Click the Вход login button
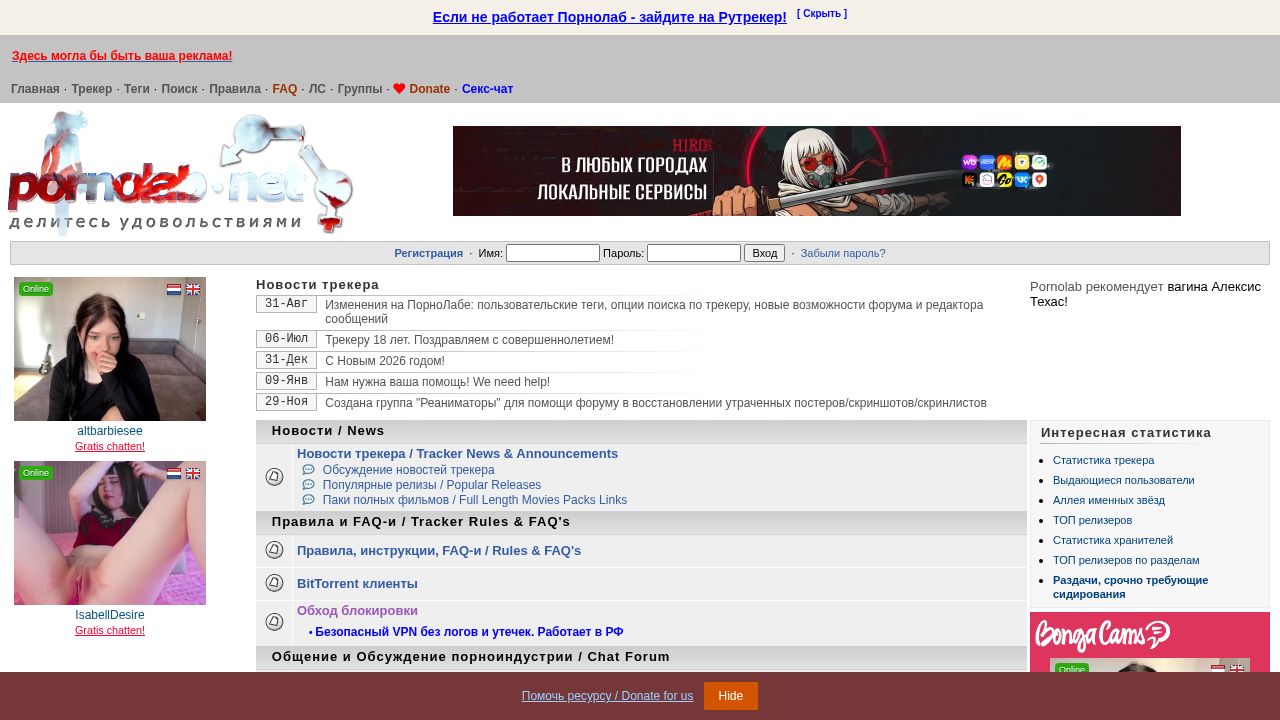The width and height of the screenshot is (1280, 720). (x=764, y=253)
